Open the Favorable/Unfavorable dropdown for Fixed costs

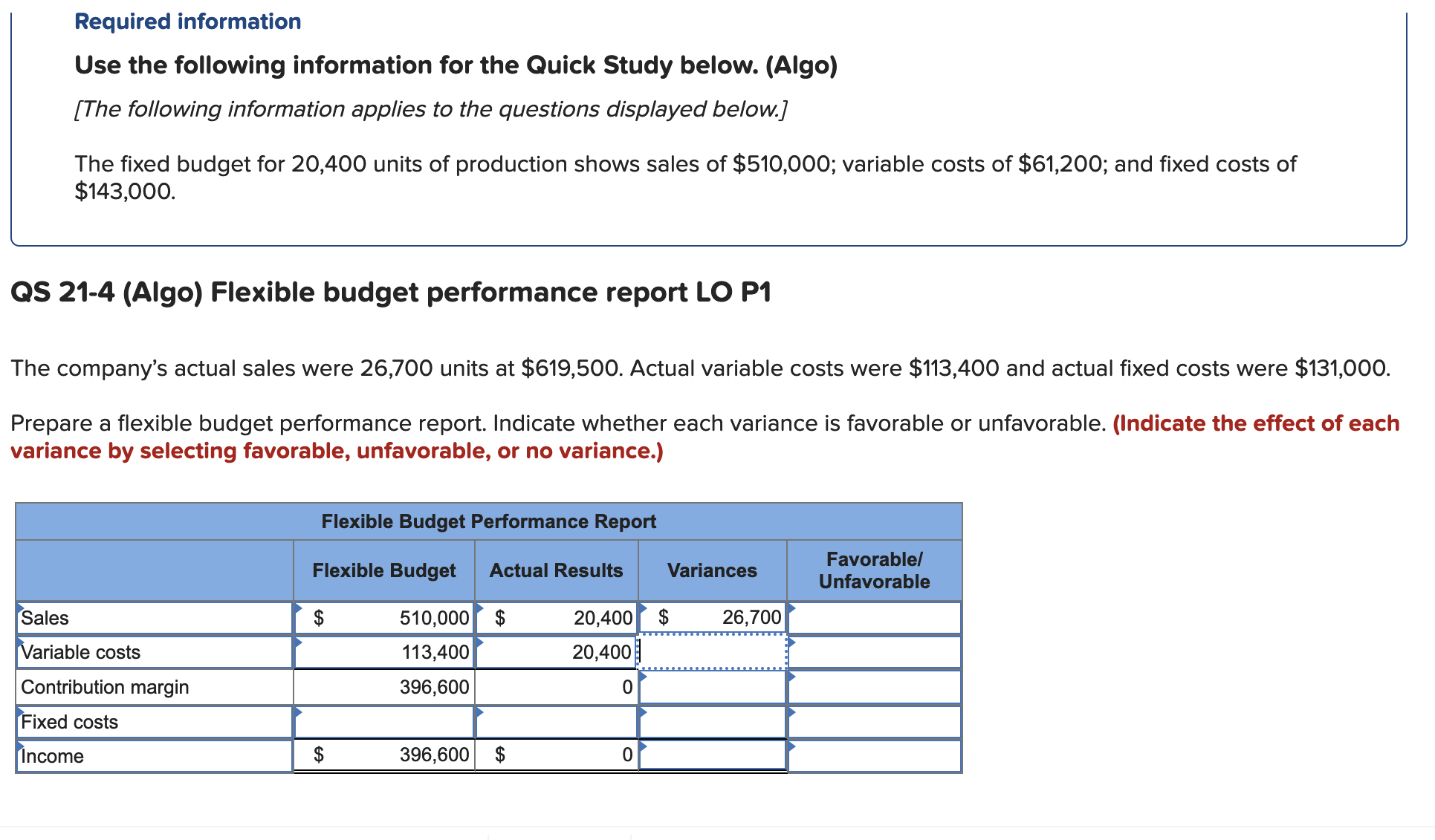click(874, 720)
